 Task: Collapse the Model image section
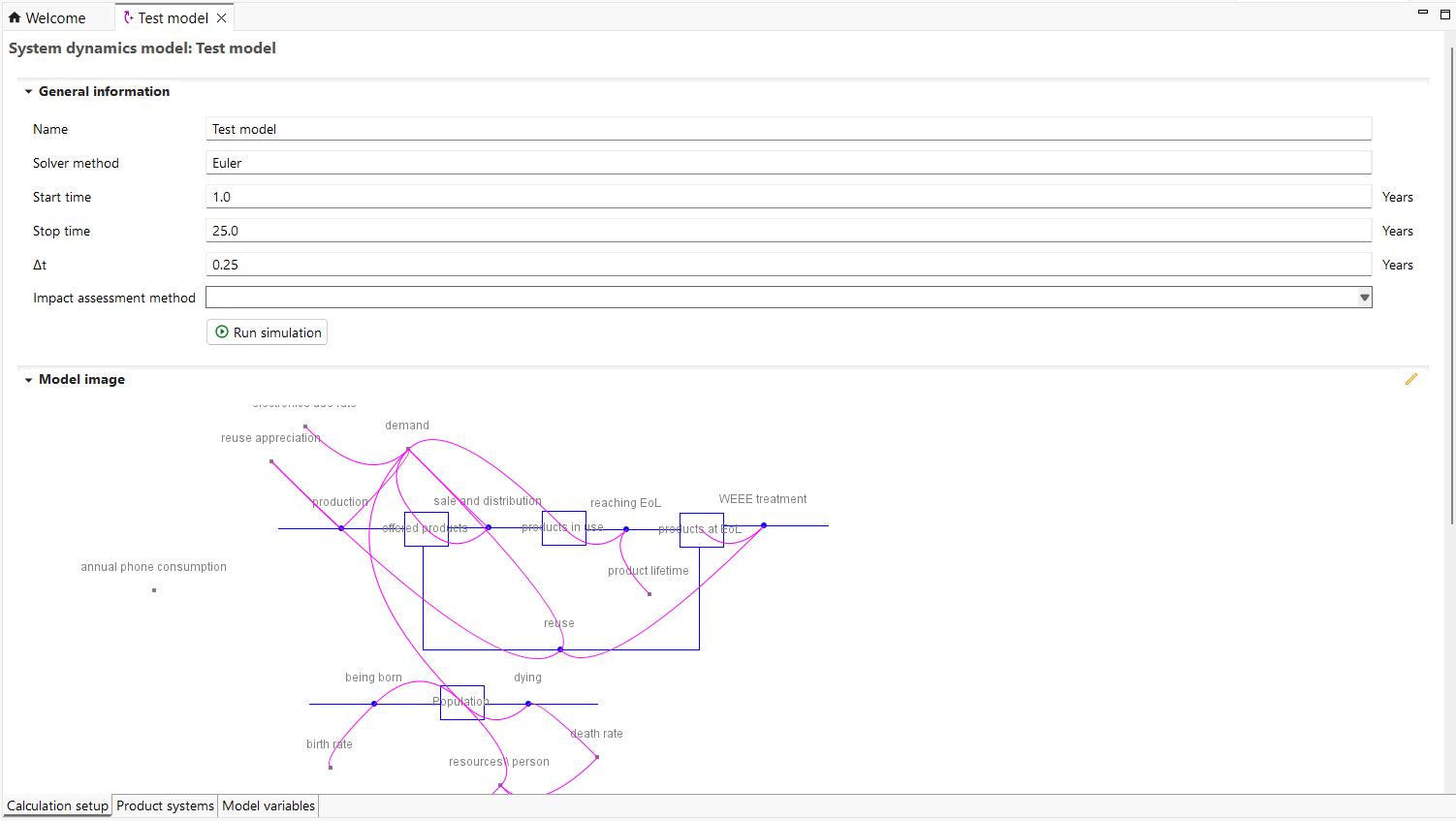28,380
